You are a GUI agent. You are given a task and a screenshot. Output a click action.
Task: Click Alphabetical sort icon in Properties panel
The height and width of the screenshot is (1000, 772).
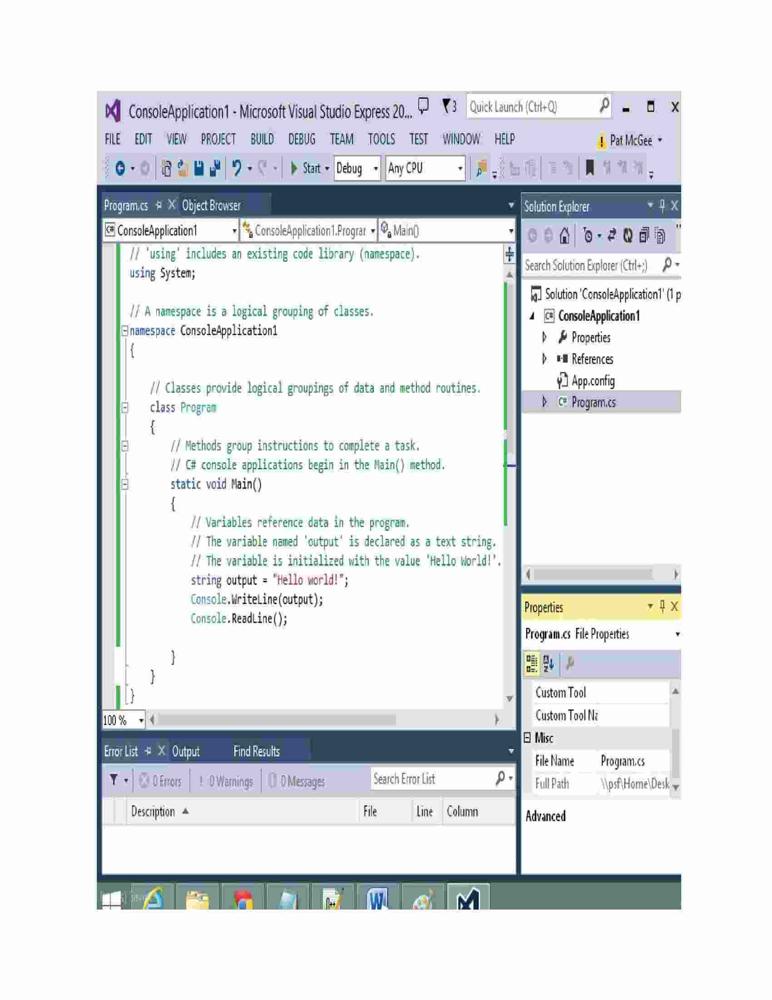click(549, 664)
